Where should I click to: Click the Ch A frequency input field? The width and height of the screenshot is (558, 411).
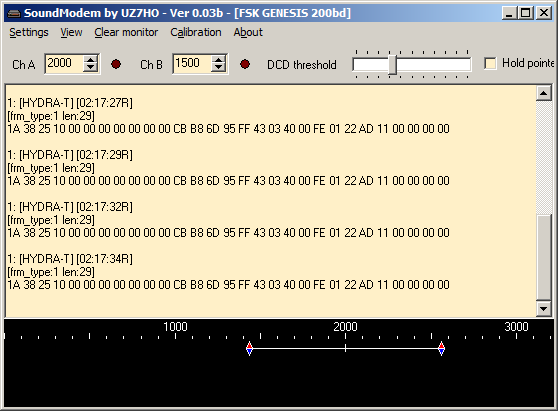coord(65,64)
